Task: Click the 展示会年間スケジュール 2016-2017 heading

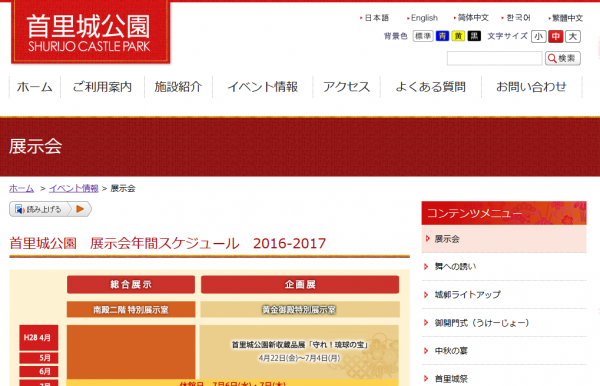Action: tap(168, 243)
